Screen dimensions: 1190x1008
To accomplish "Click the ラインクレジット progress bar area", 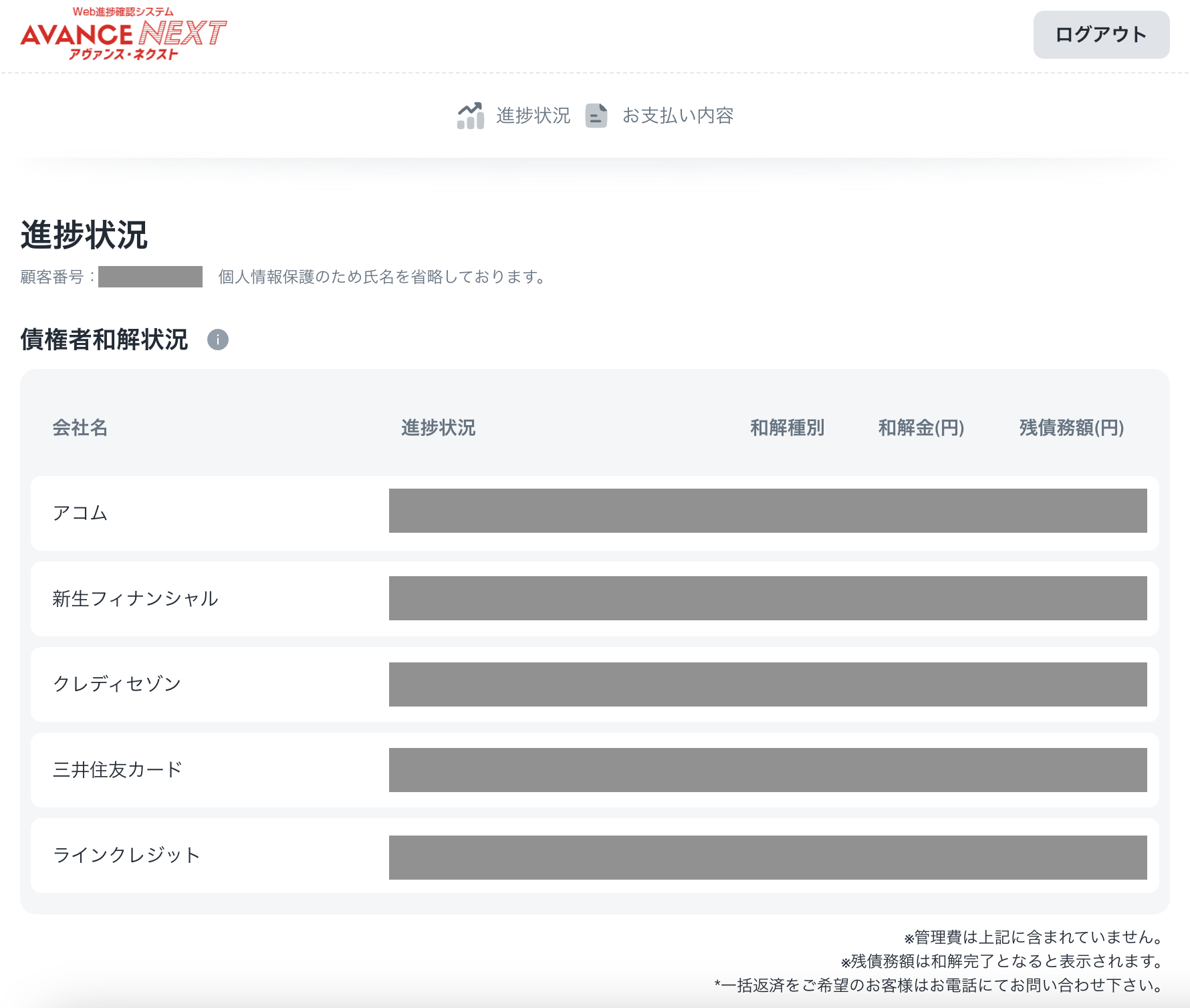I will 769,856.
